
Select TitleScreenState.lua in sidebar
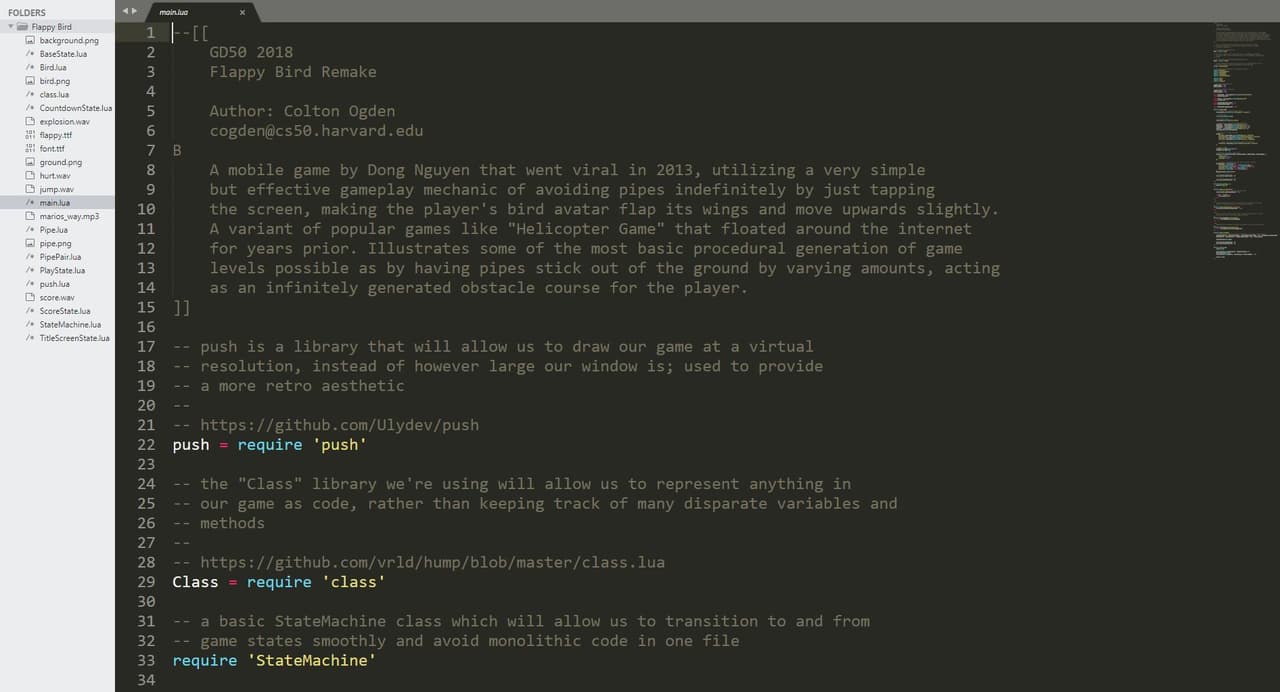(75, 338)
